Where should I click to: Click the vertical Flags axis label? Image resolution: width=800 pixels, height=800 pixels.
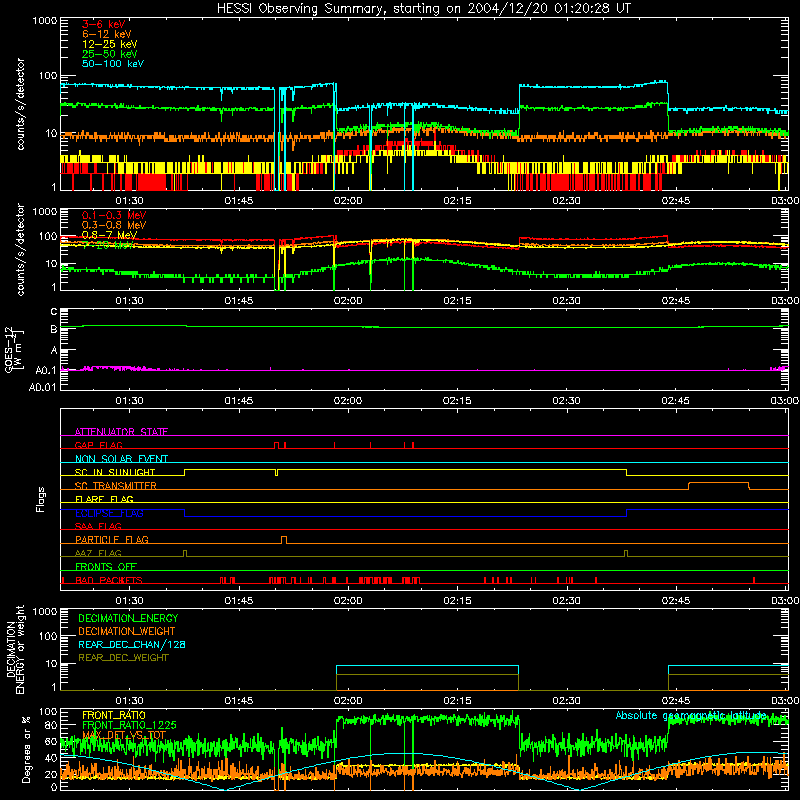[41, 499]
